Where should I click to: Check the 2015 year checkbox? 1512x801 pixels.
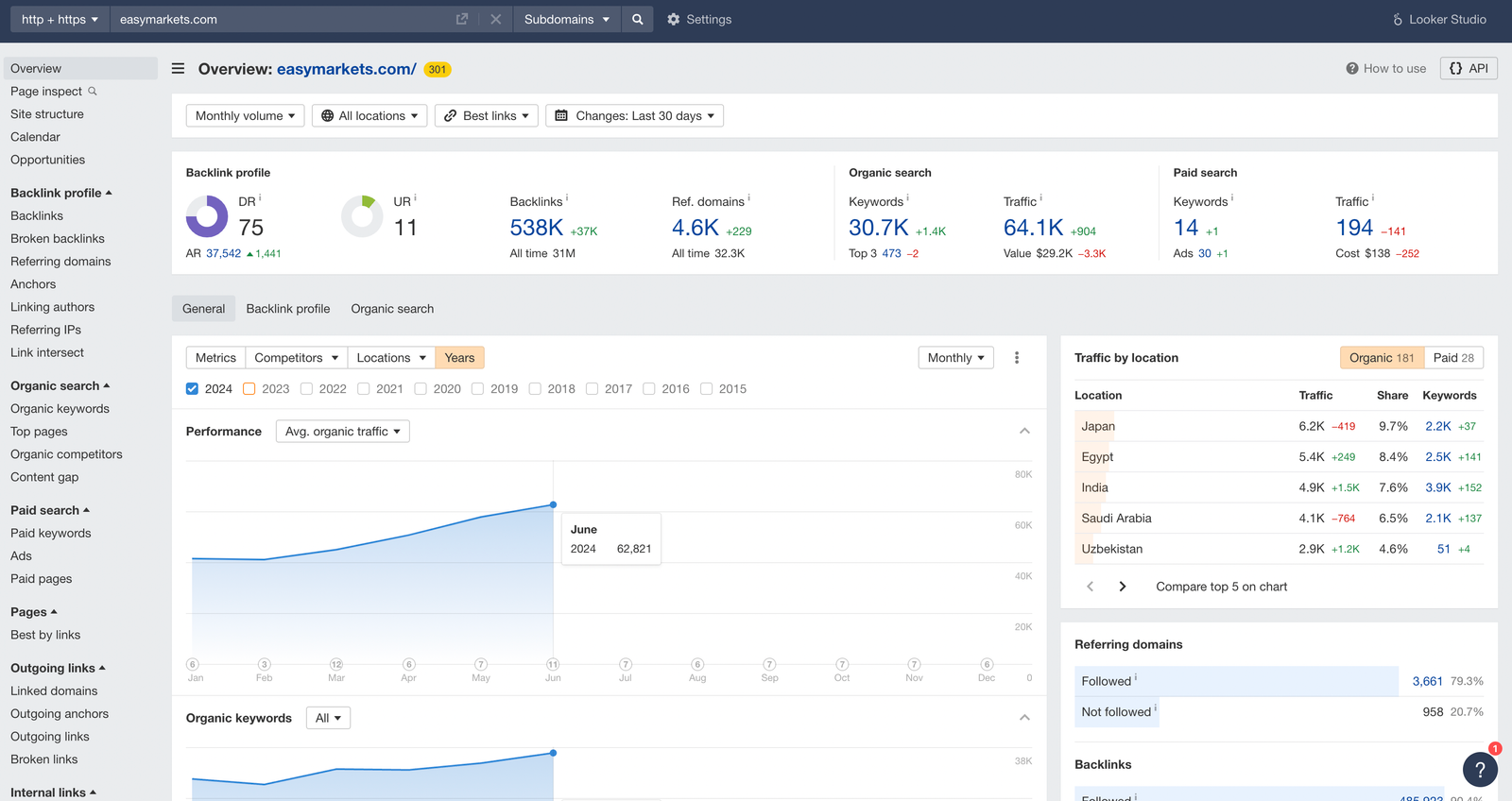pos(706,388)
